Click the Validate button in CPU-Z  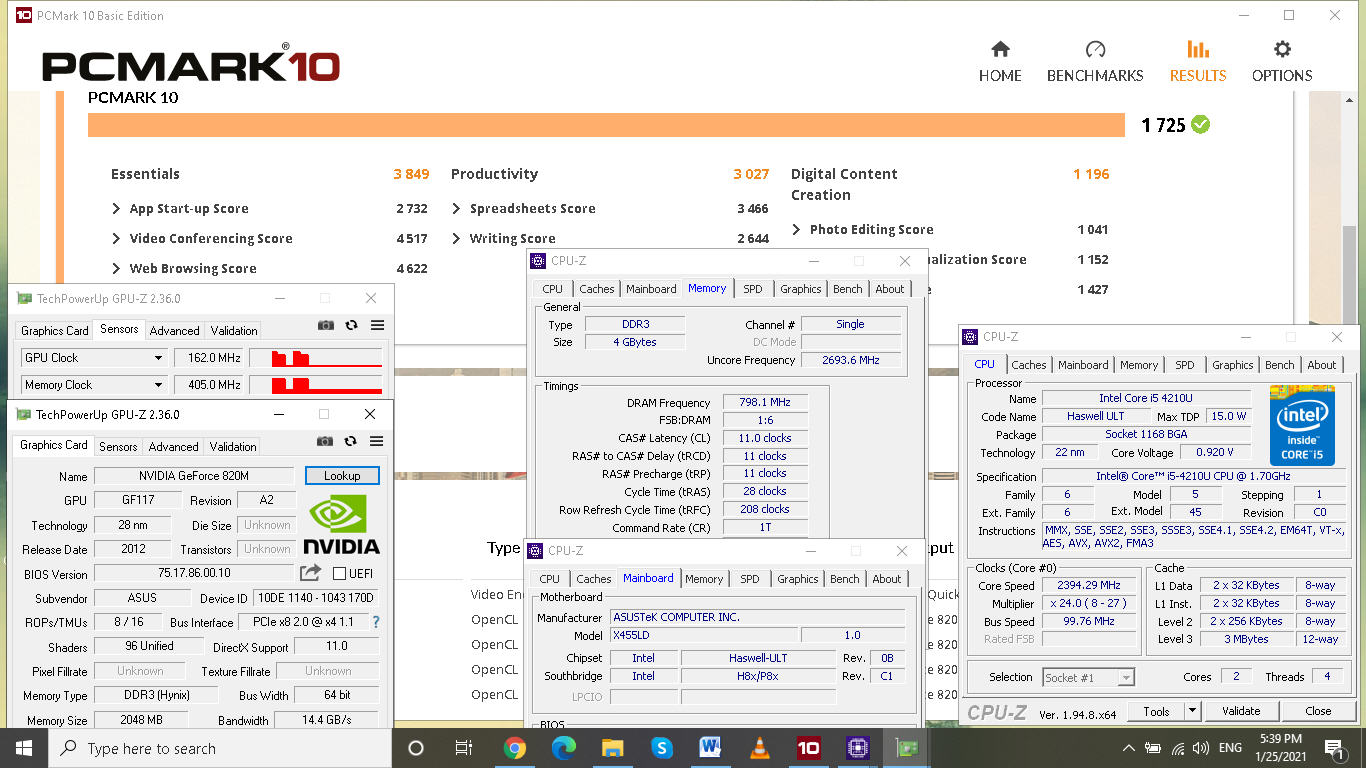(1241, 711)
